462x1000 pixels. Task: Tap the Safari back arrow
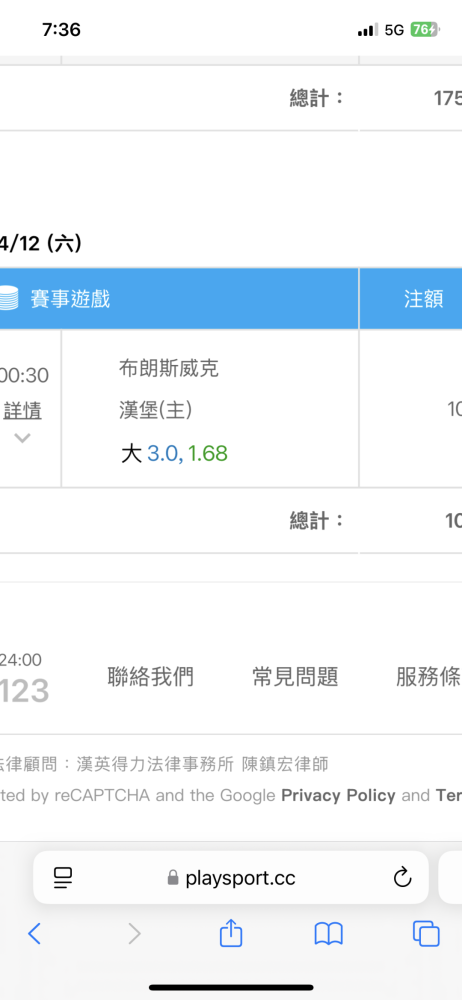pos(34,934)
